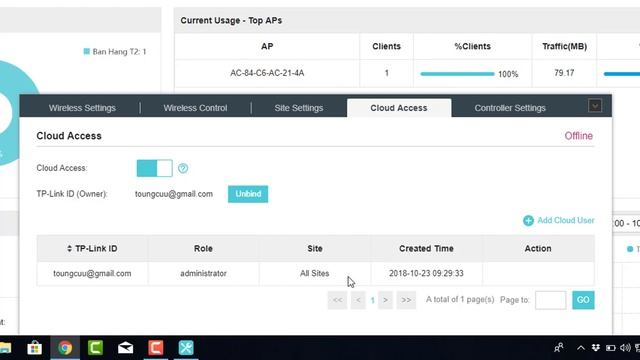Switch to the Wireless Settings tab

pyautogui.click(x=82, y=108)
